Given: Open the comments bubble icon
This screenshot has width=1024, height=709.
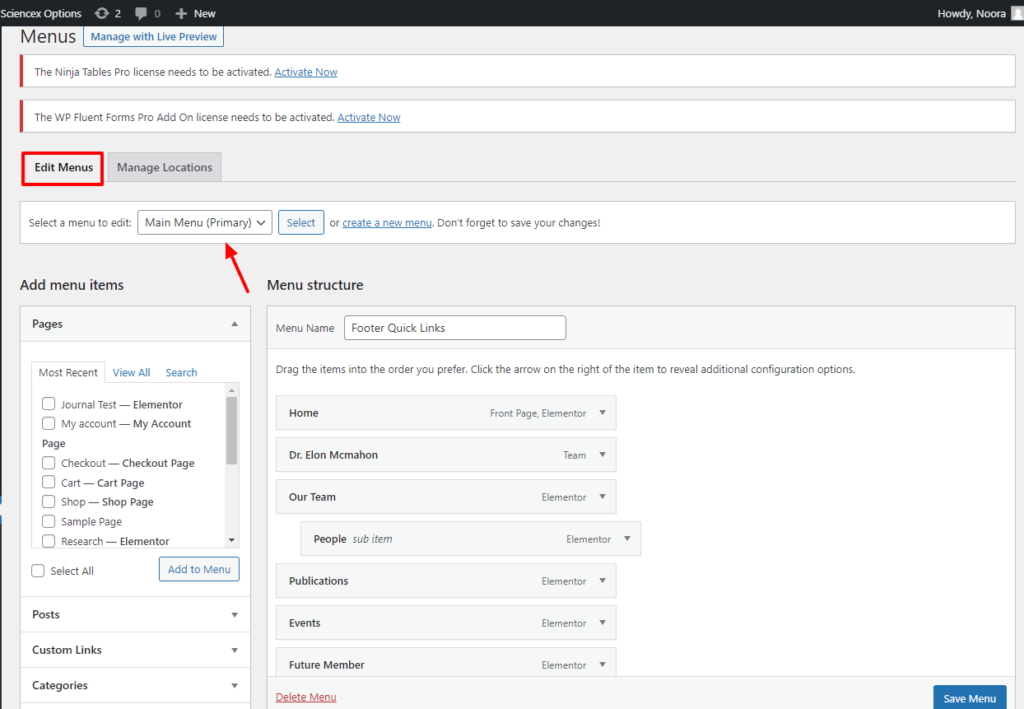Looking at the screenshot, I should pos(142,13).
